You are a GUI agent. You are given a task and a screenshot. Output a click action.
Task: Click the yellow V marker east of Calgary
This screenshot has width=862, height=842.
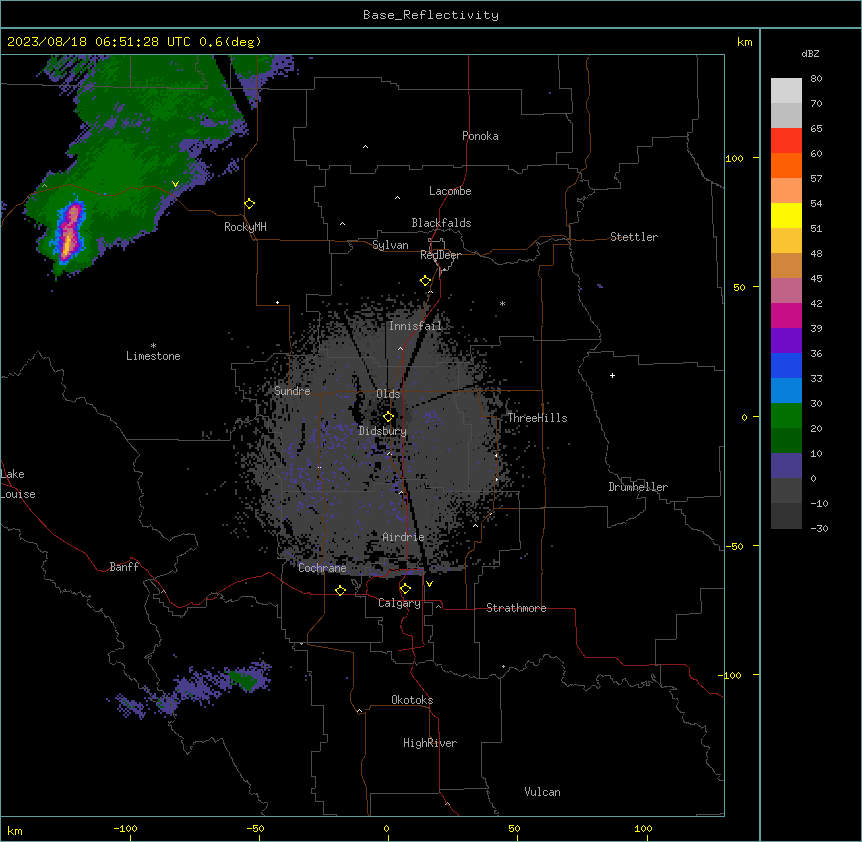[x=429, y=584]
